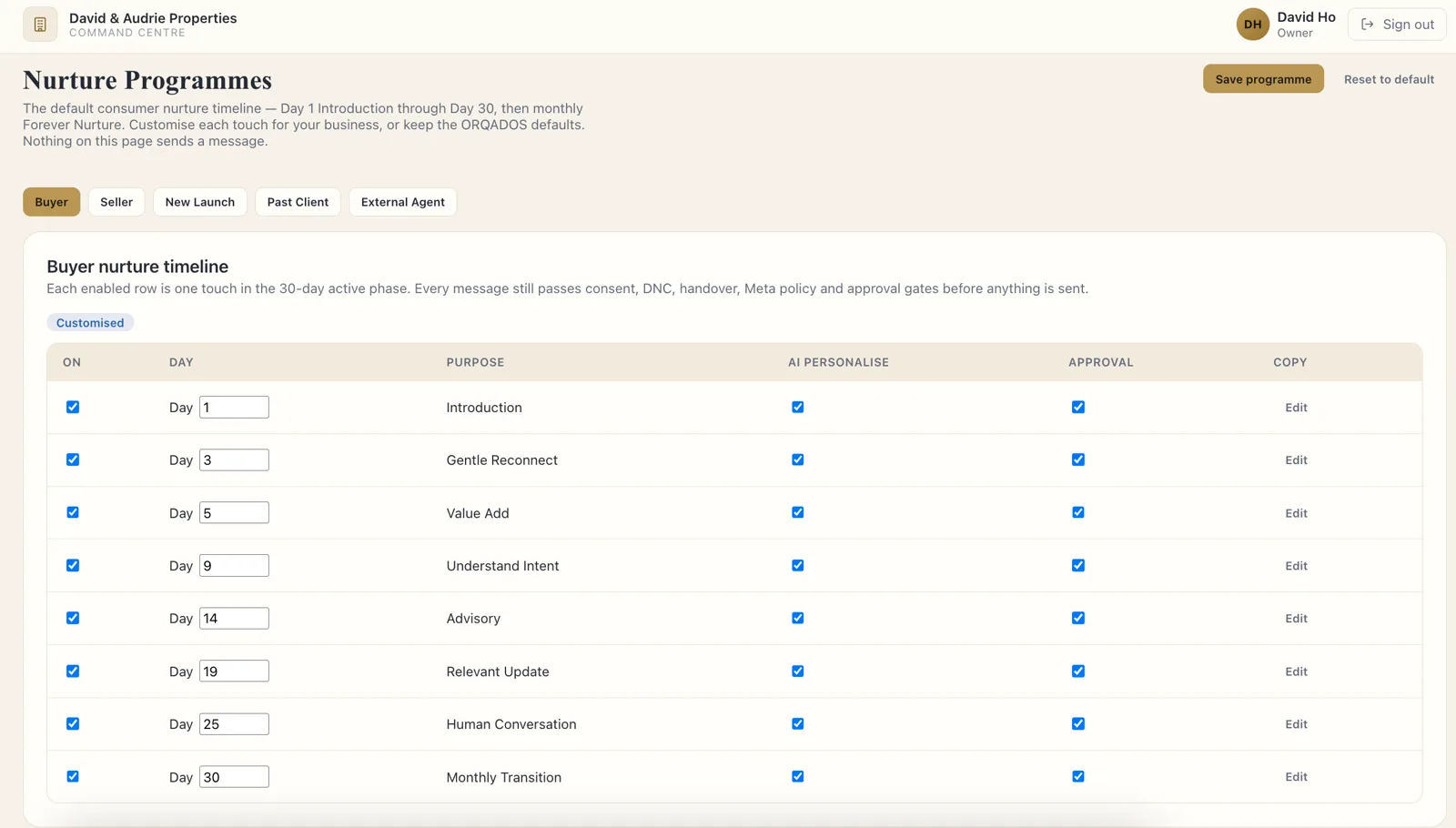Uncheck Approval for Human Conversation
Screen dimensions: 1456x828
click(1078, 723)
